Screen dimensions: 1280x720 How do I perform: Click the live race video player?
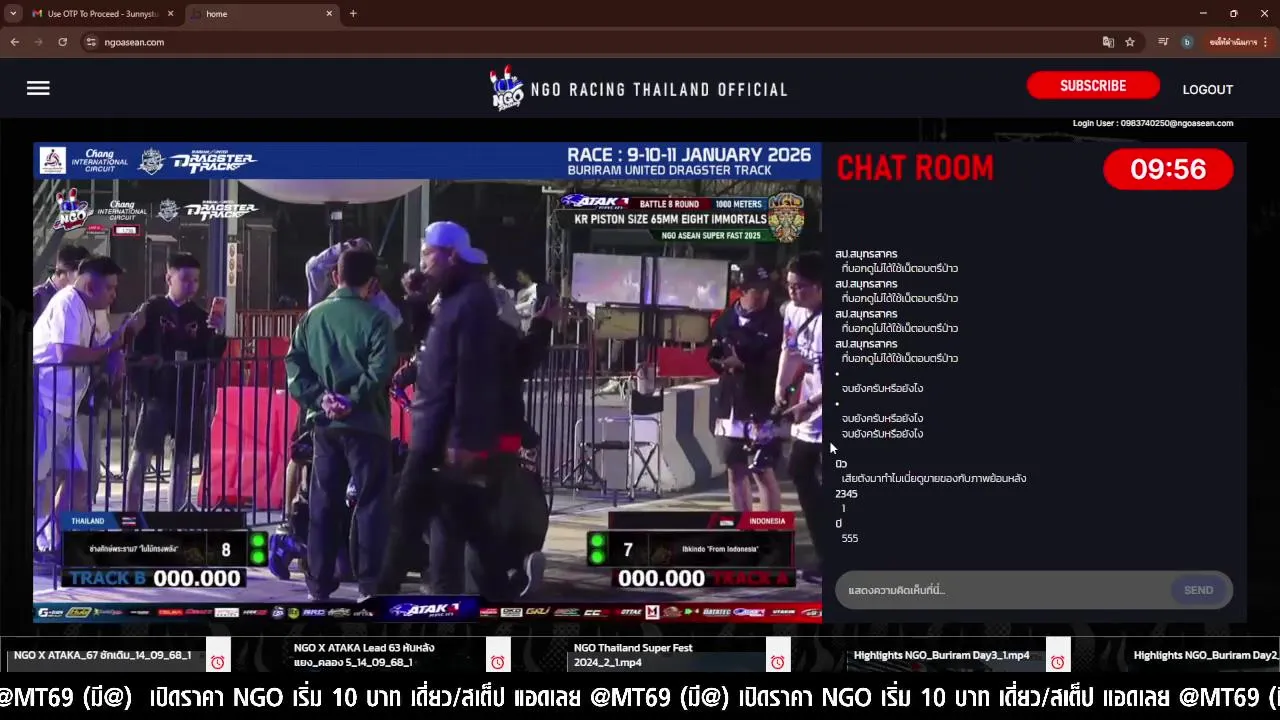point(427,382)
